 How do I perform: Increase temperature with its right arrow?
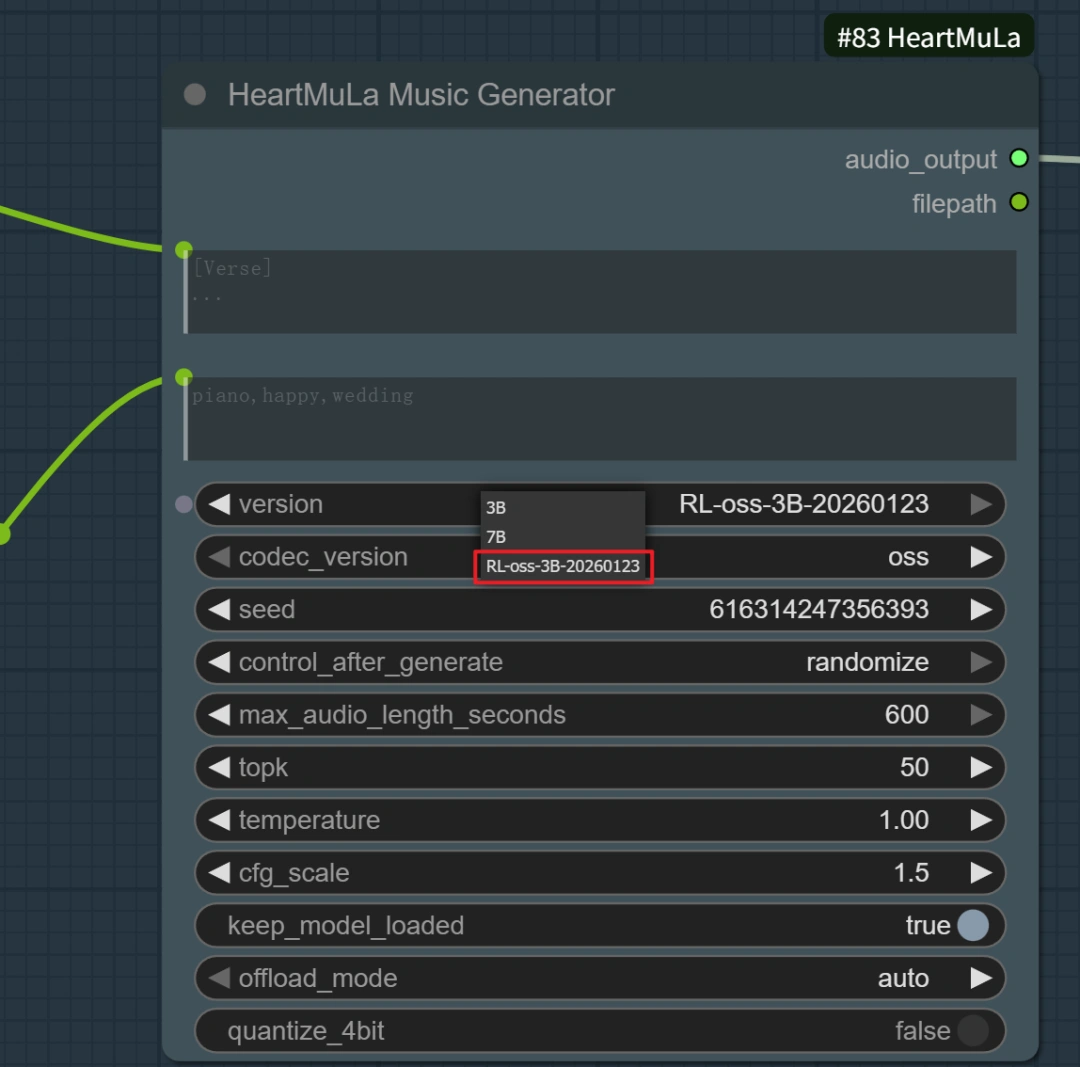pyautogui.click(x=980, y=820)
